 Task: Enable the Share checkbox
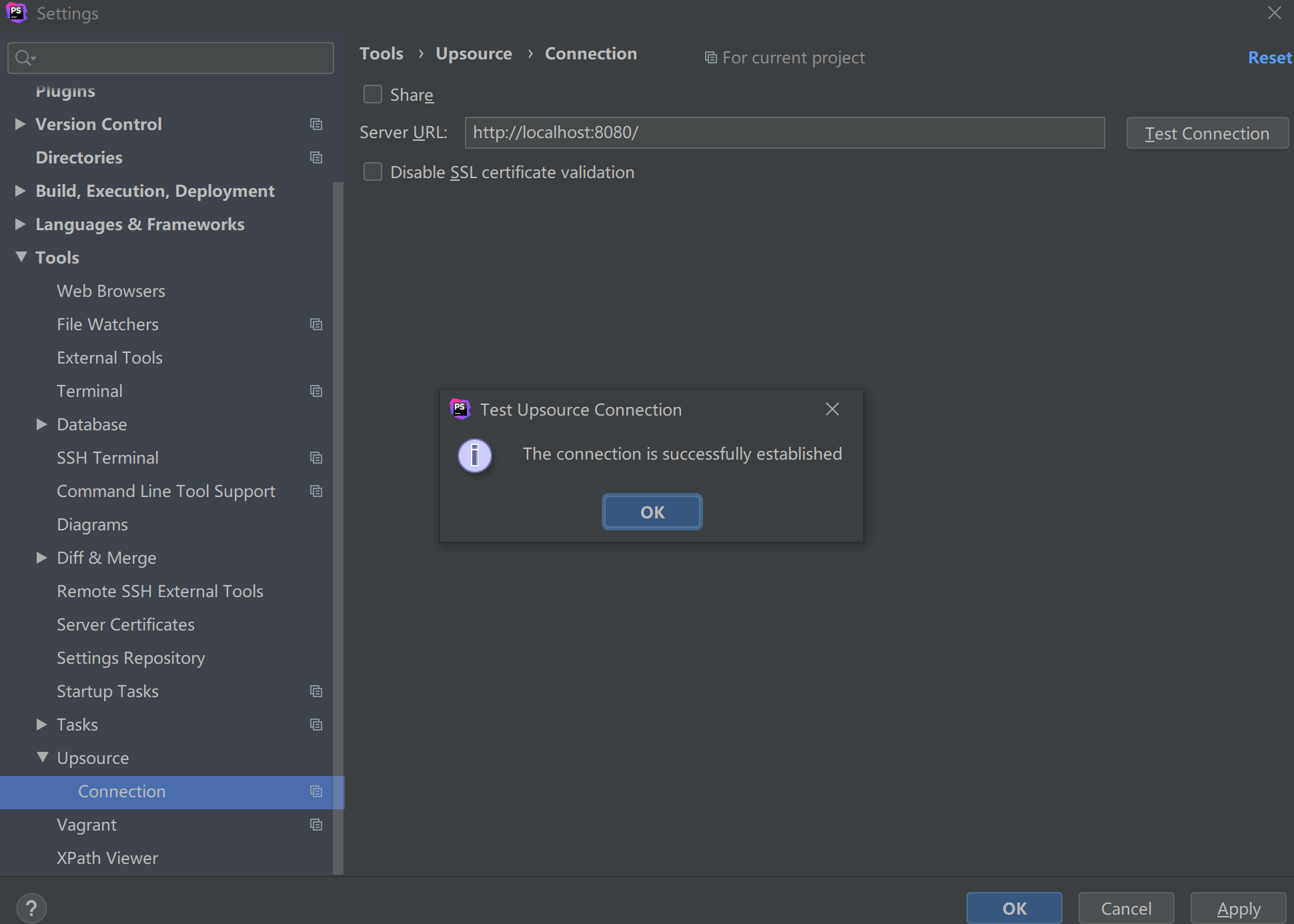pyautogui.click(x=373, y=94)
